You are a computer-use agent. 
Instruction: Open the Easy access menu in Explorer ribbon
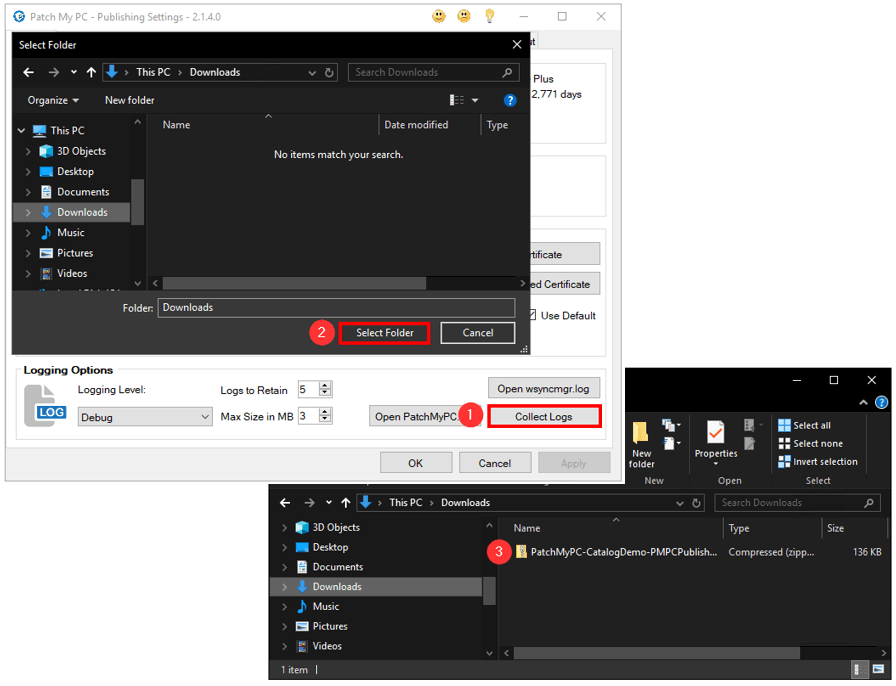[671, 443]
